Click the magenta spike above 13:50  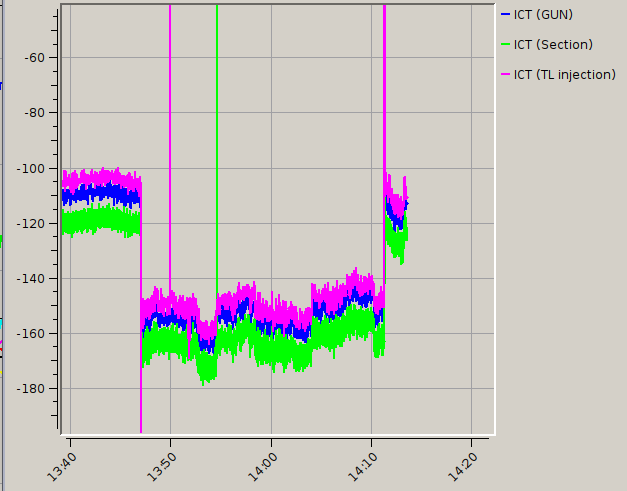[170, 150]
